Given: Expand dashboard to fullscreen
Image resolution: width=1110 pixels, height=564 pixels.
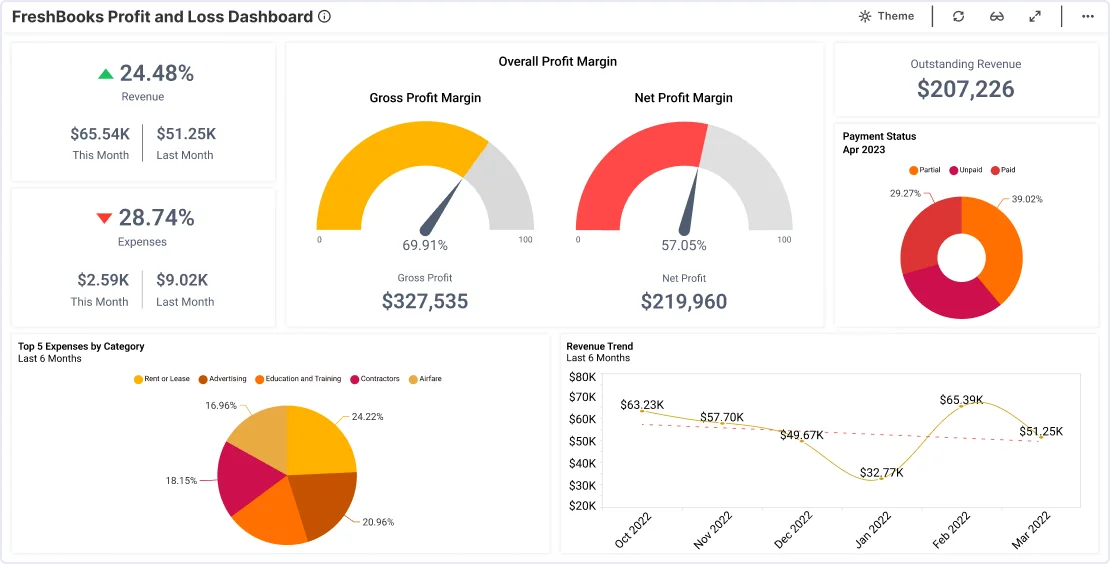Looking at the screenshot, I should click(x=1035, y=16).
